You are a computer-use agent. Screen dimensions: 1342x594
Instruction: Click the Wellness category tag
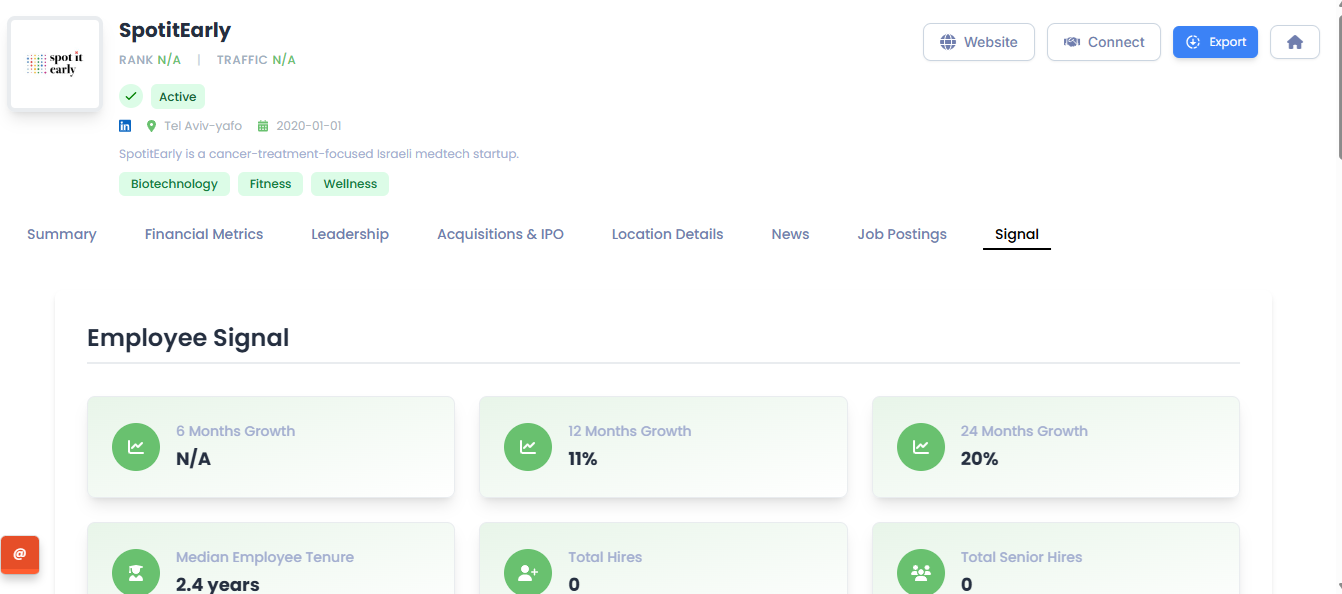350,184
